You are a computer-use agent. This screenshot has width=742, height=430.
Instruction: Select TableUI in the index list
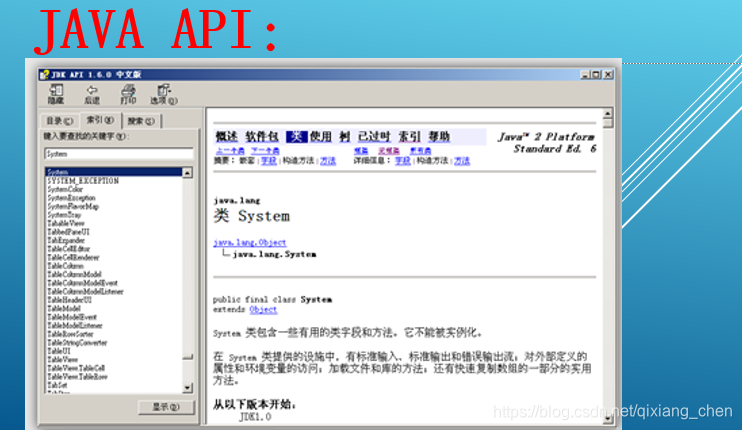click(59, 351)
